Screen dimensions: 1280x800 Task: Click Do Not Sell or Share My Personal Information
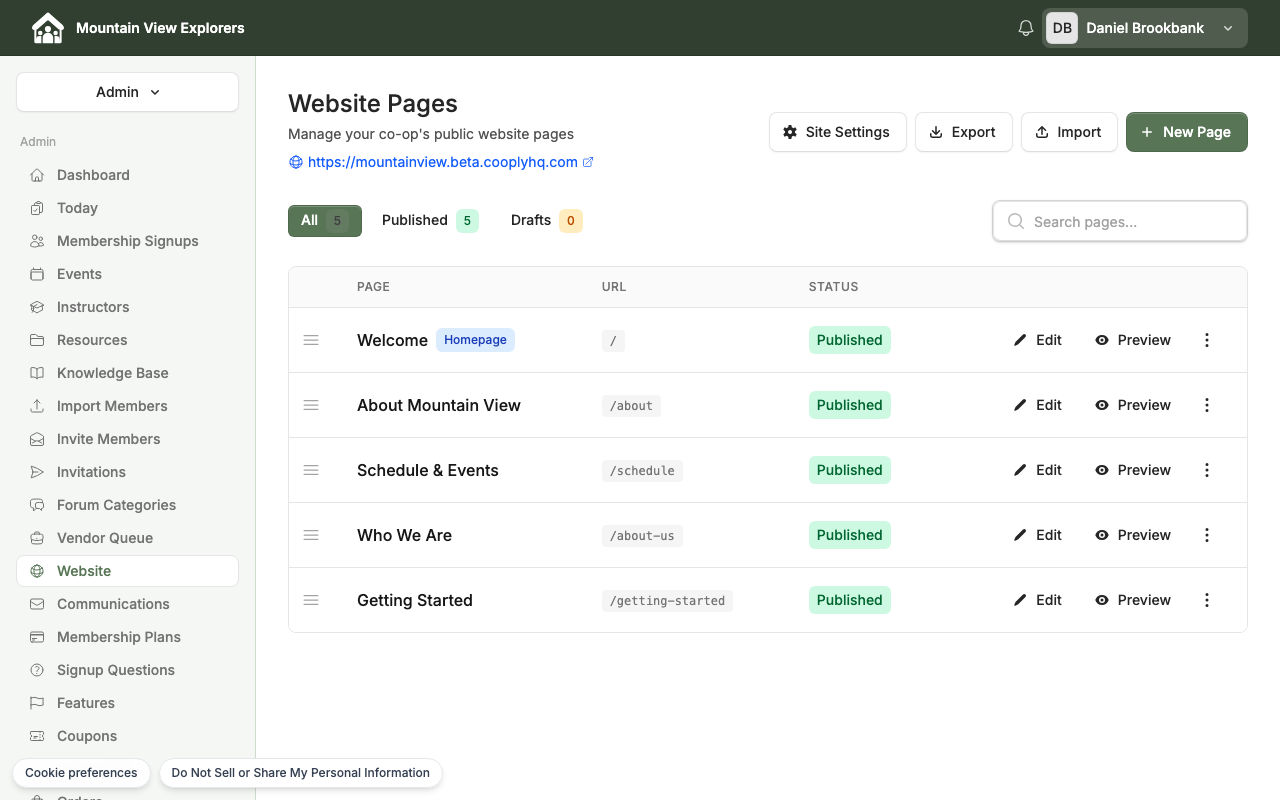pos(300,773)
